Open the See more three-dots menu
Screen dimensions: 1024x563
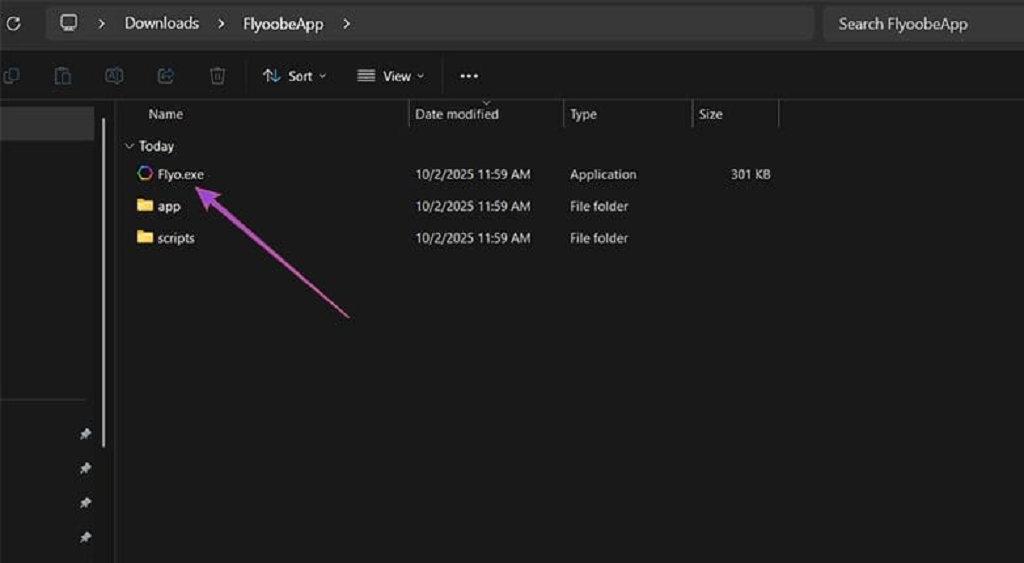469,76
